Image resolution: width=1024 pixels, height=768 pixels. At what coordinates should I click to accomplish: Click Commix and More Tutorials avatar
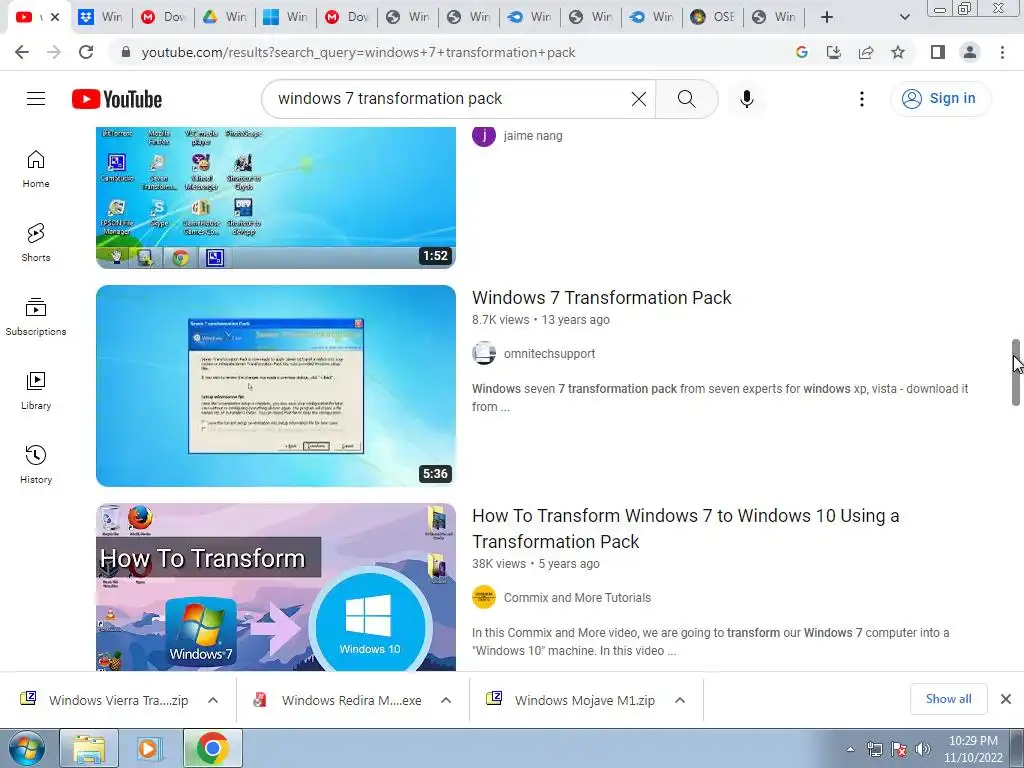click(x=484, y=597)
